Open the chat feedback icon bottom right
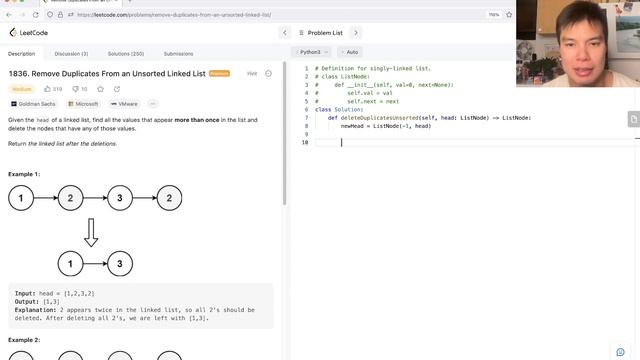 pos(620,352)
